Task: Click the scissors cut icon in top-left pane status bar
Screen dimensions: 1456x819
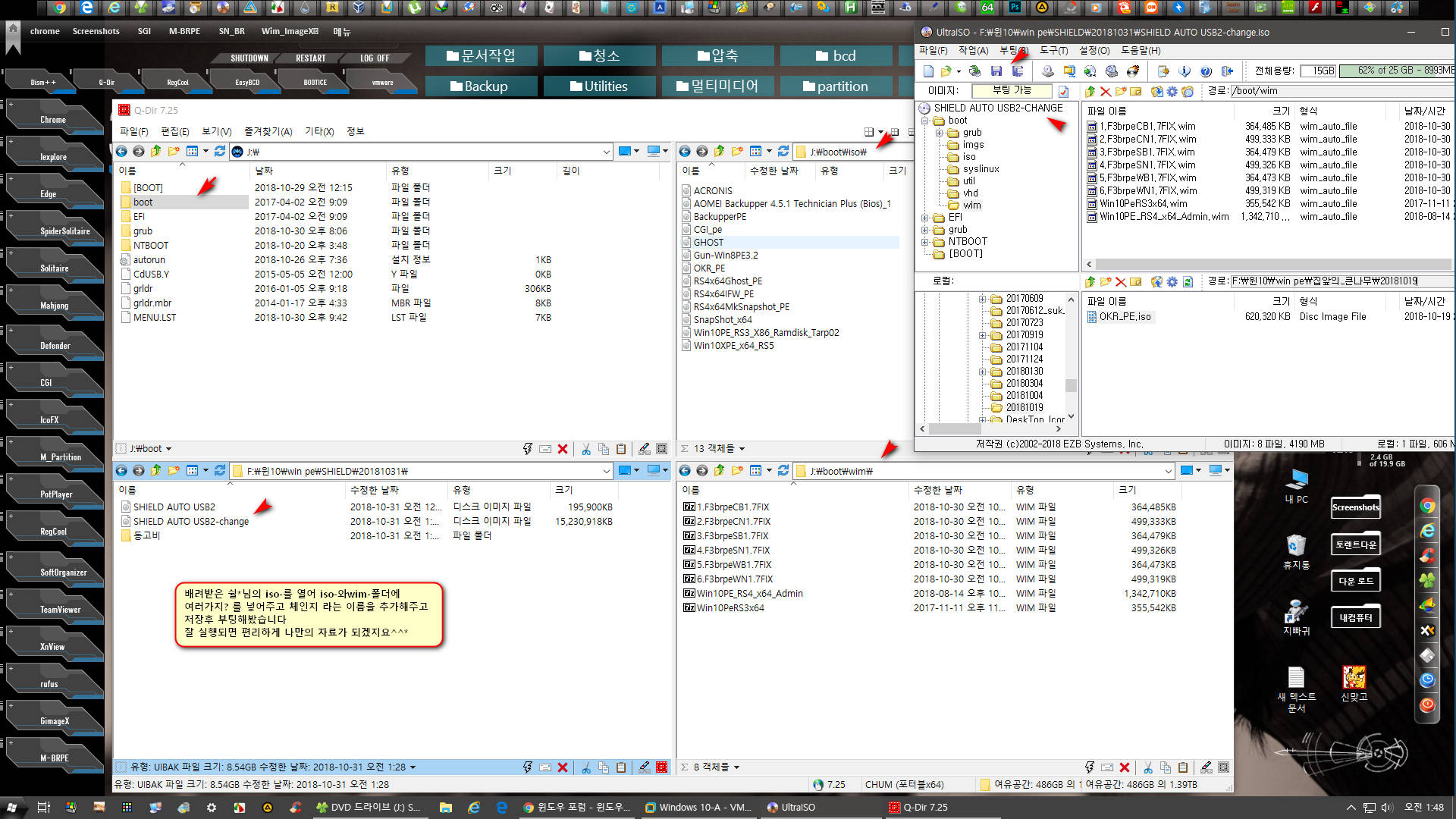Action: click(585, 448)
